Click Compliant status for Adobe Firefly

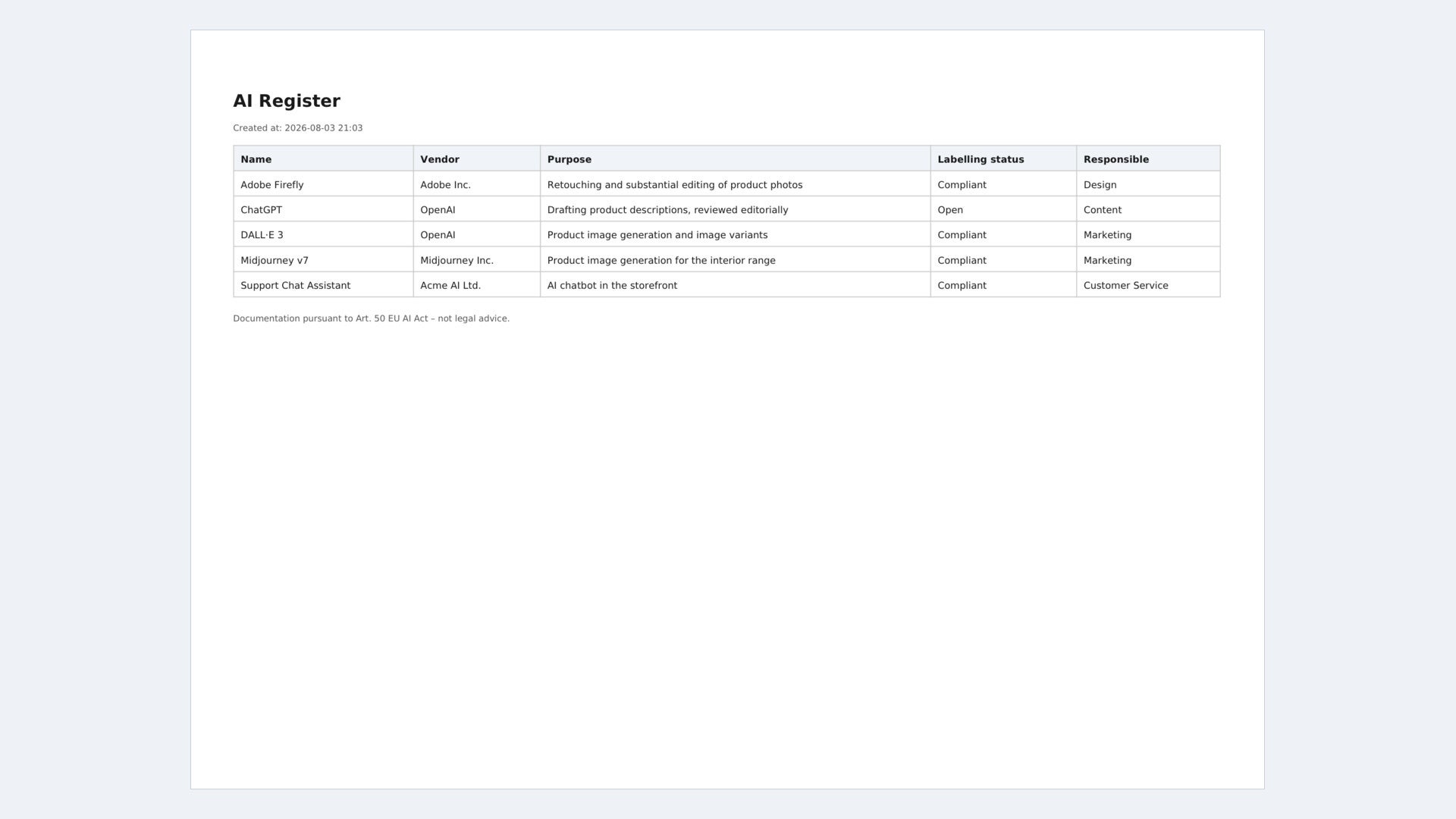[1003, 184]
